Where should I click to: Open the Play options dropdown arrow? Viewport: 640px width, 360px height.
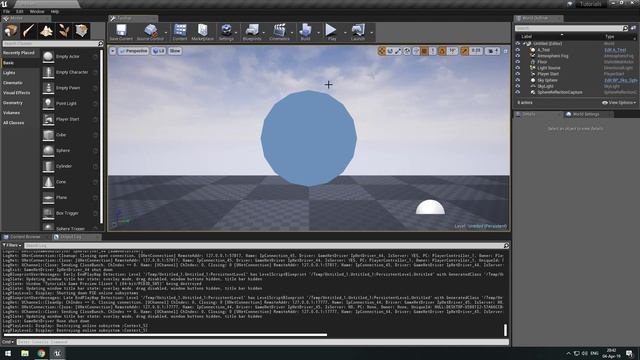point(345,33)
